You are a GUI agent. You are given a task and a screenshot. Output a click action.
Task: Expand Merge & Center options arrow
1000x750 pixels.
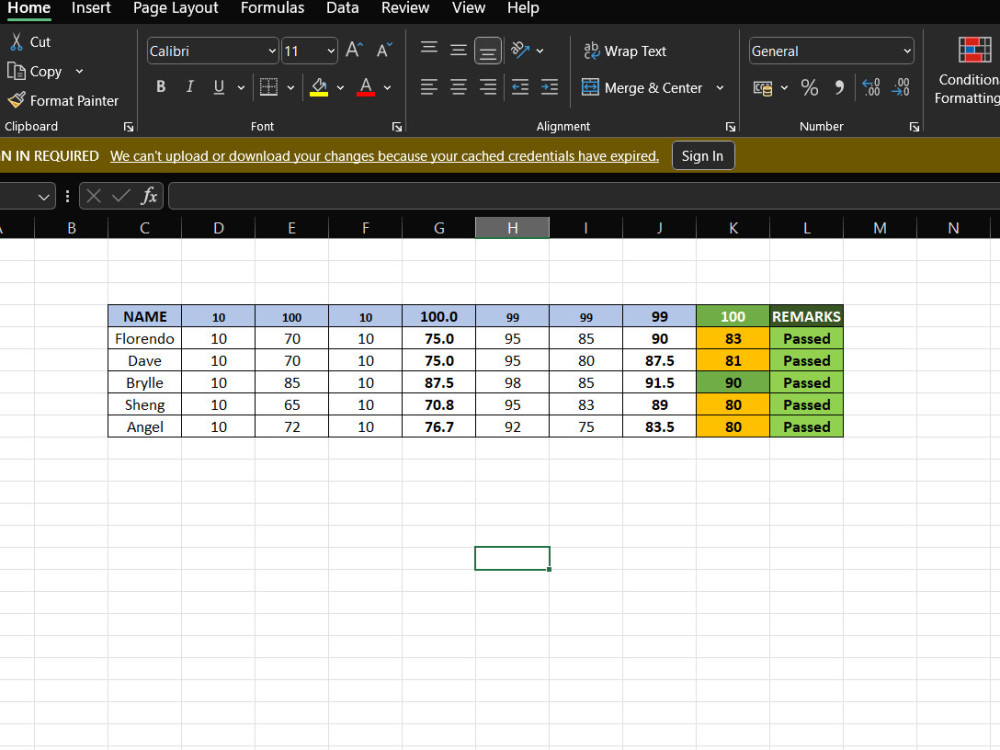pos(720,87)
